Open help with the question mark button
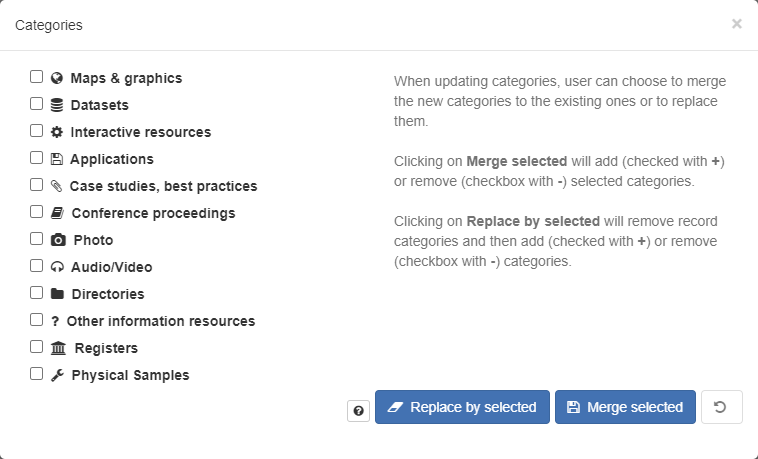This screenshot has width=758, height=459. [358, 411]
